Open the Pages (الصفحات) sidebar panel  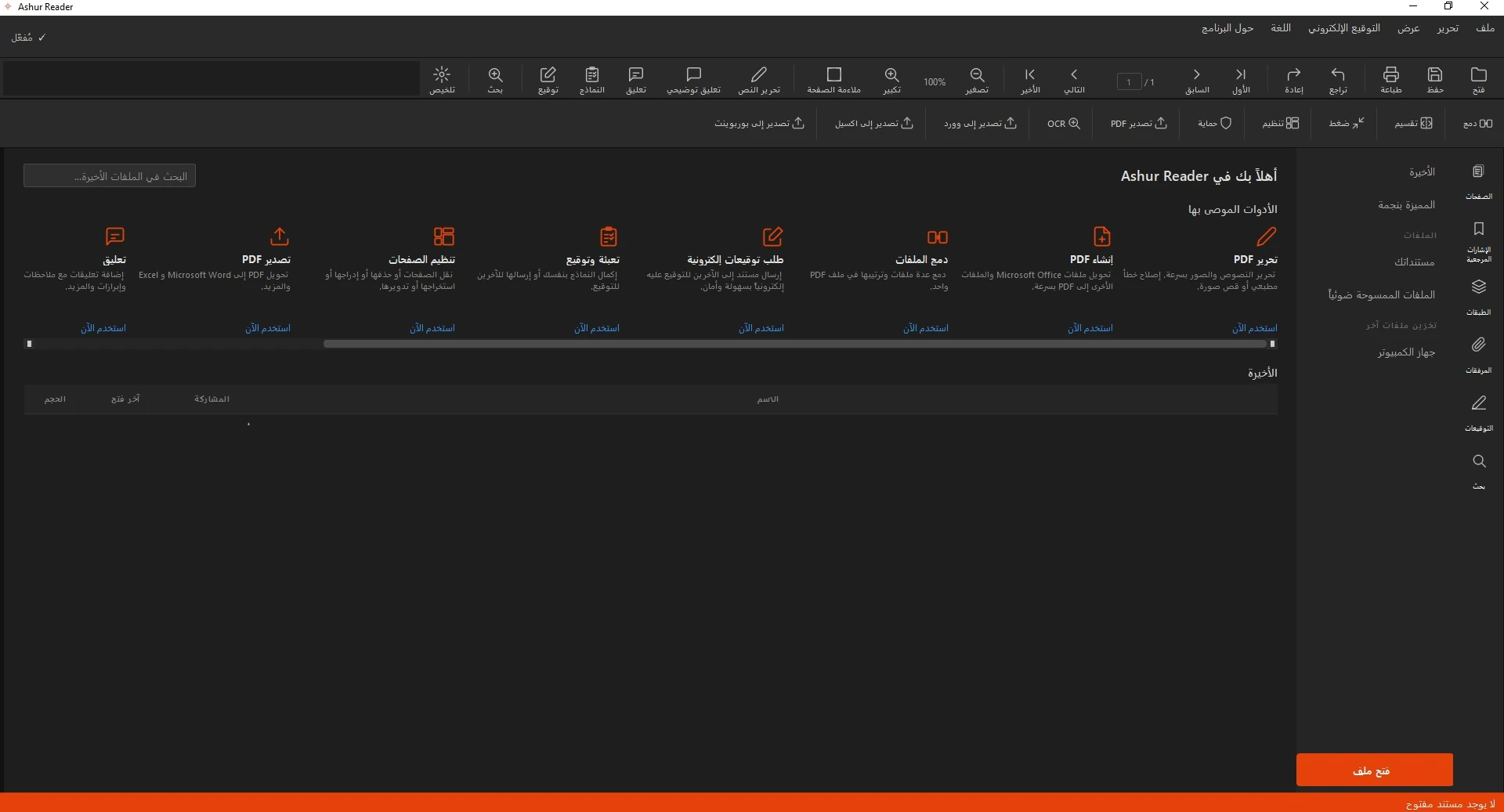coord(1478,181)
